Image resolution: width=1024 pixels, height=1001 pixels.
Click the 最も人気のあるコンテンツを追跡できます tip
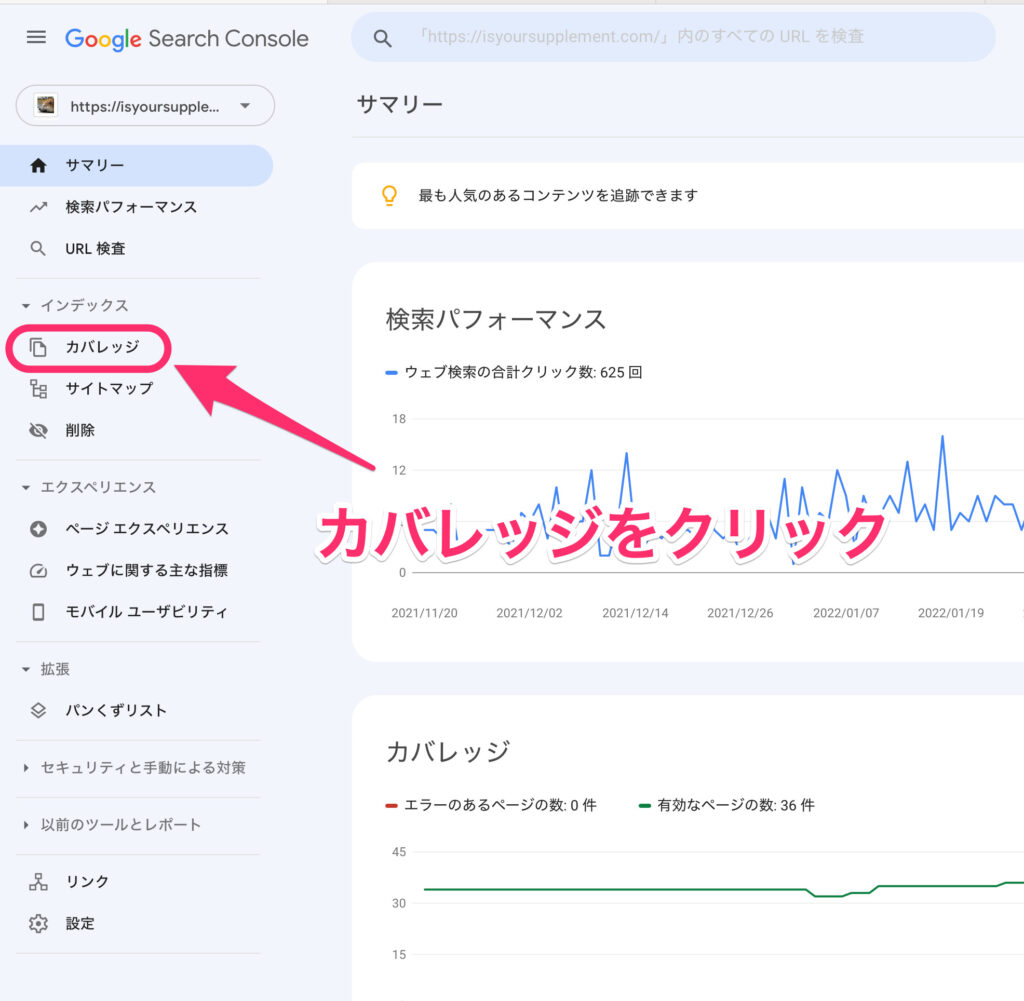click(558, 195)
